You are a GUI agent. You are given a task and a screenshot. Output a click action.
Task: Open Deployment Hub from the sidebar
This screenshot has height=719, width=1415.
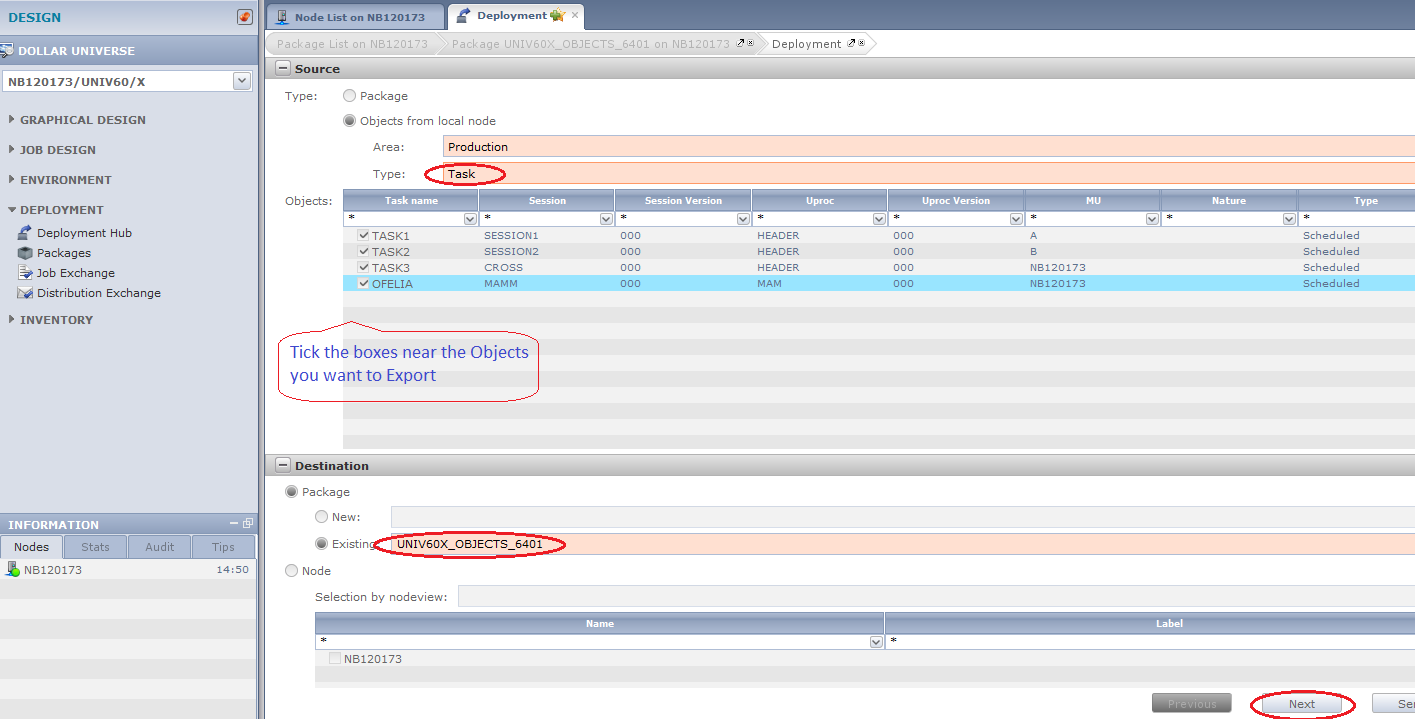pyautogui.click(x=84, y=233)
